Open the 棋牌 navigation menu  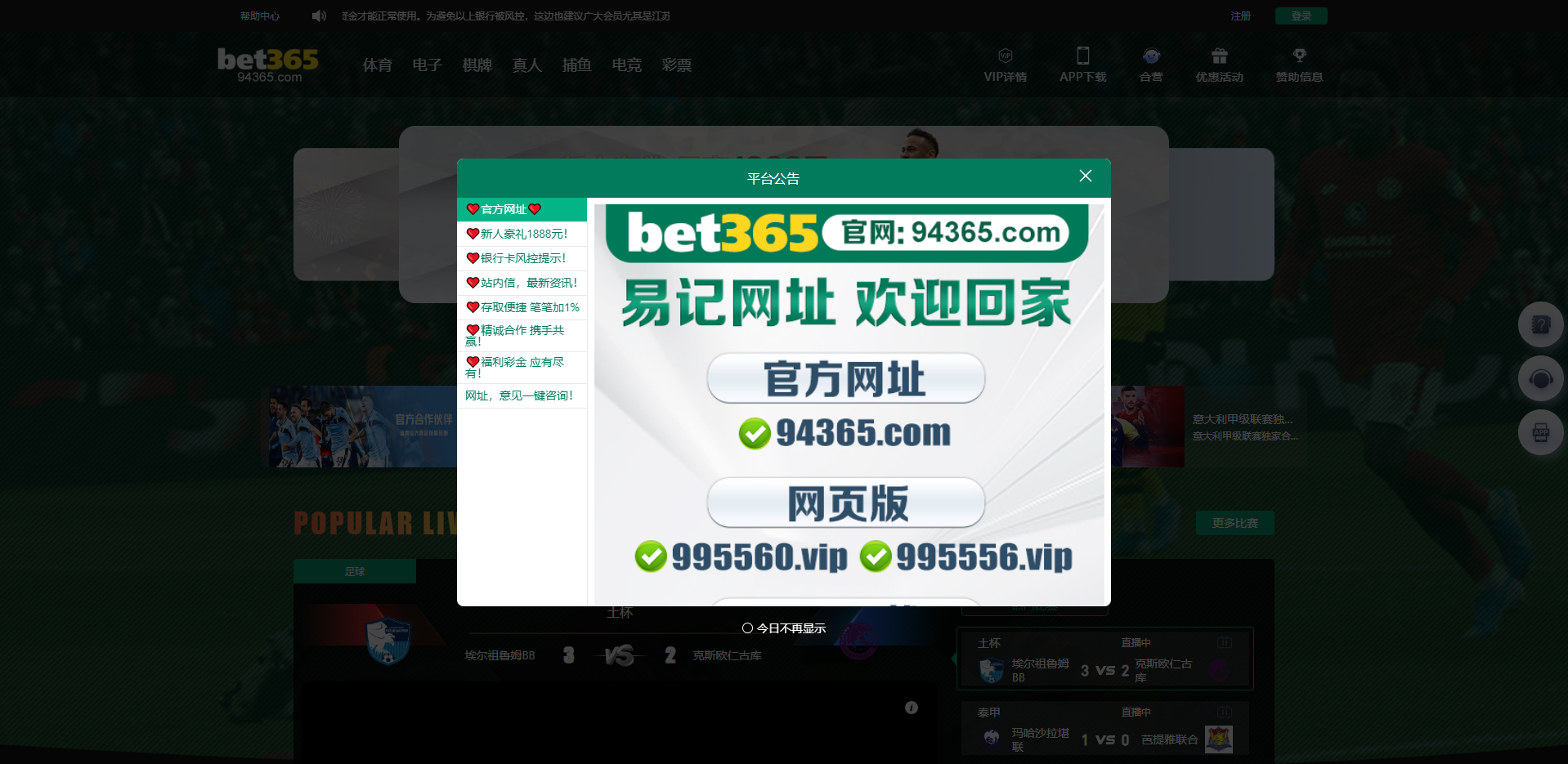pos(477,65)
